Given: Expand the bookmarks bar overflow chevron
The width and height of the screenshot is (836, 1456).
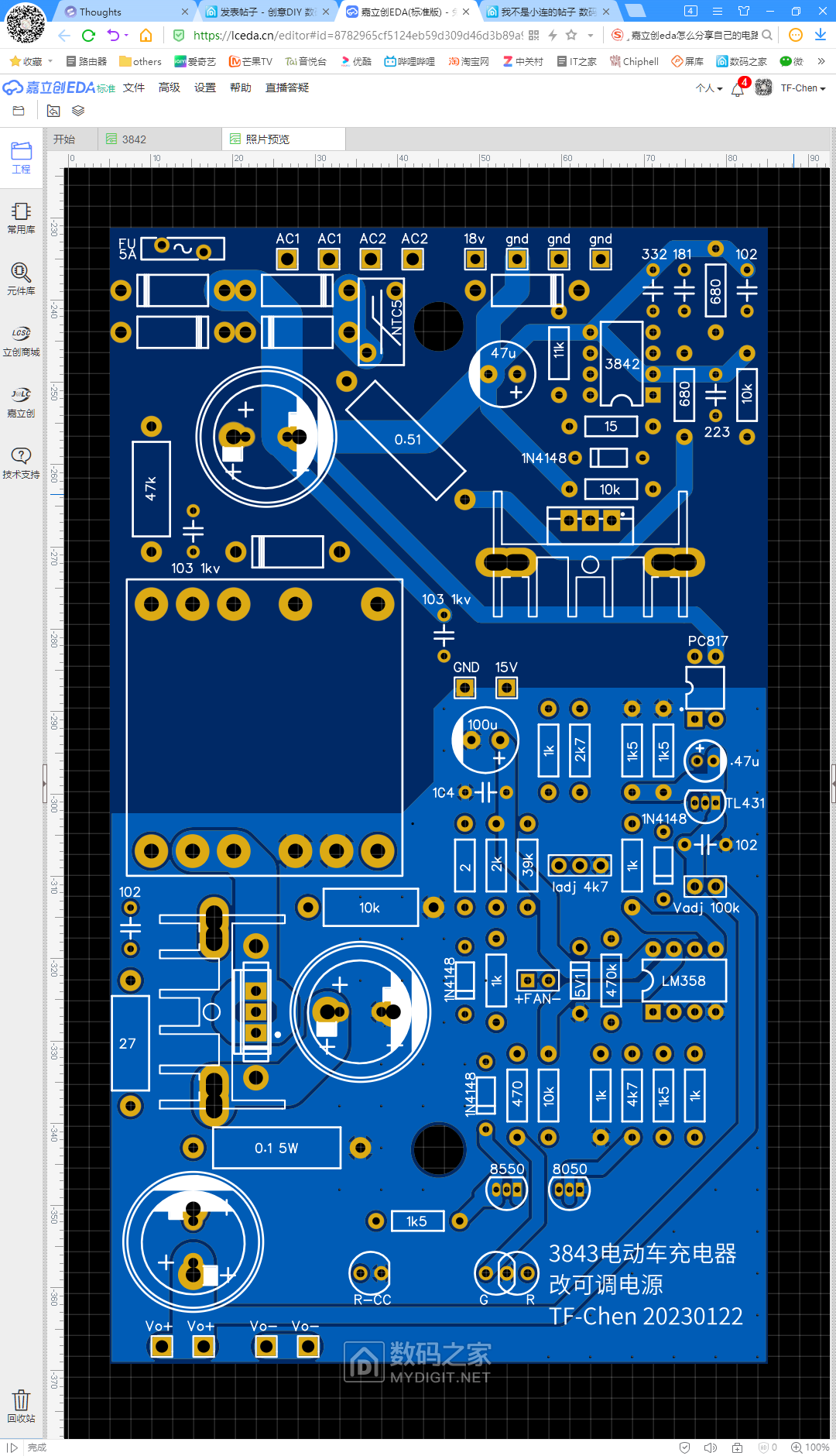Looking at the screenshot, I should 821,61.
